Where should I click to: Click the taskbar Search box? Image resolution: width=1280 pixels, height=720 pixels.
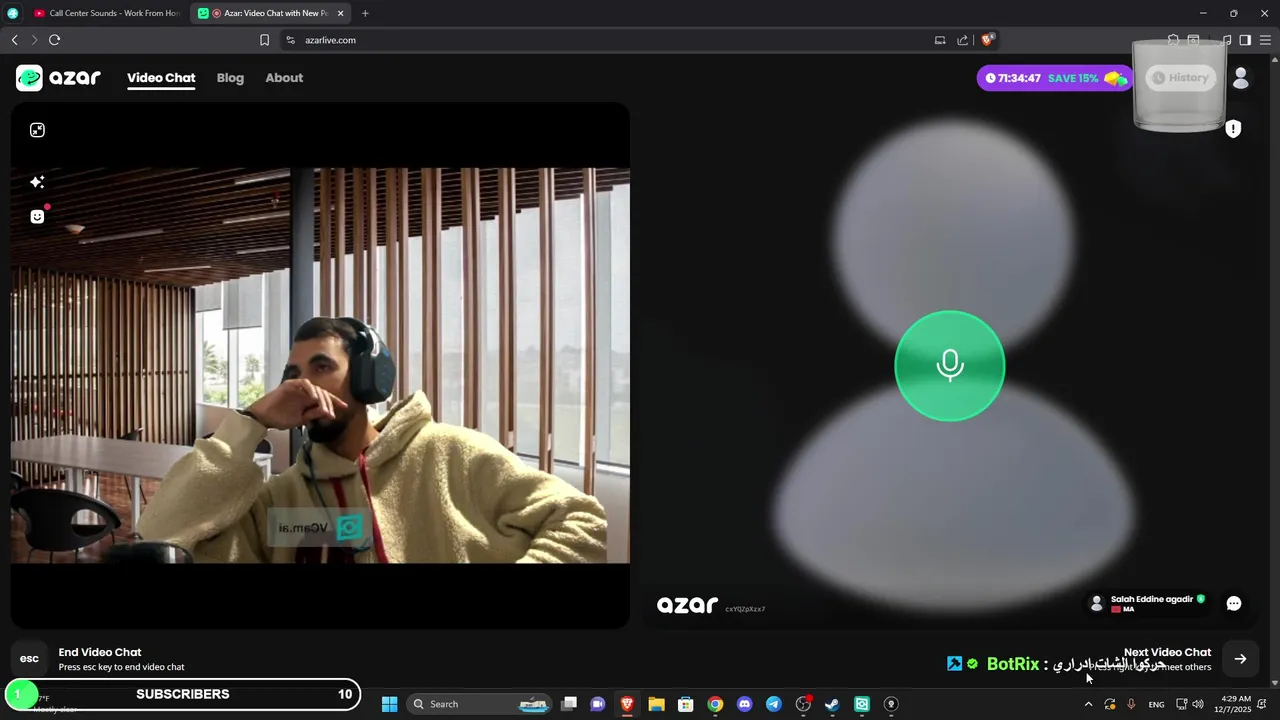pyautogui.click(x=480, y=704)
